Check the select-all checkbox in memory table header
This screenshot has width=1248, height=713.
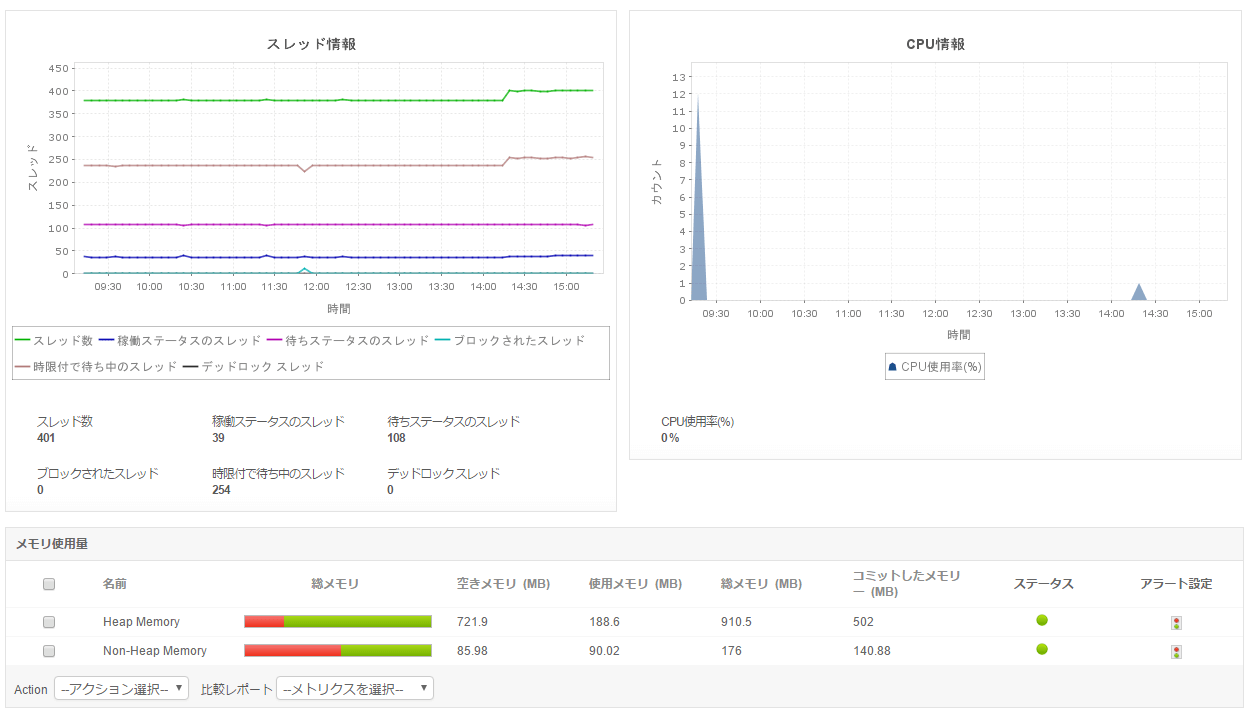click(x=48, y=583)
